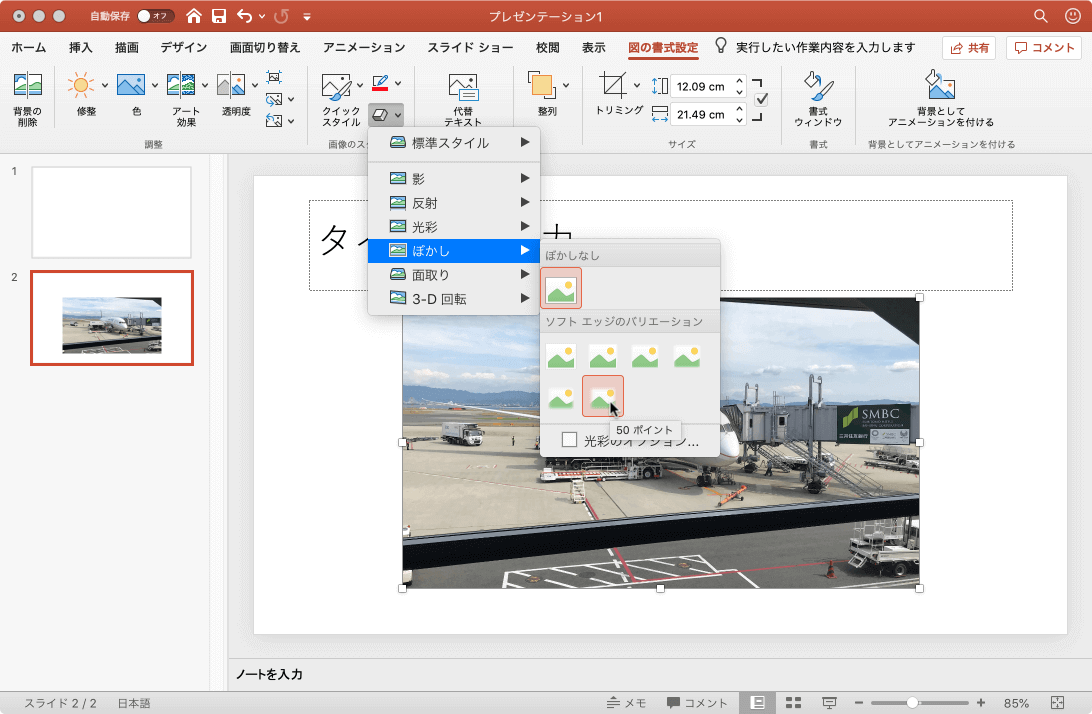Select the slide 1 thumbnail
The width and height of the screenshot is (1092, 714).
click(111, 212)
